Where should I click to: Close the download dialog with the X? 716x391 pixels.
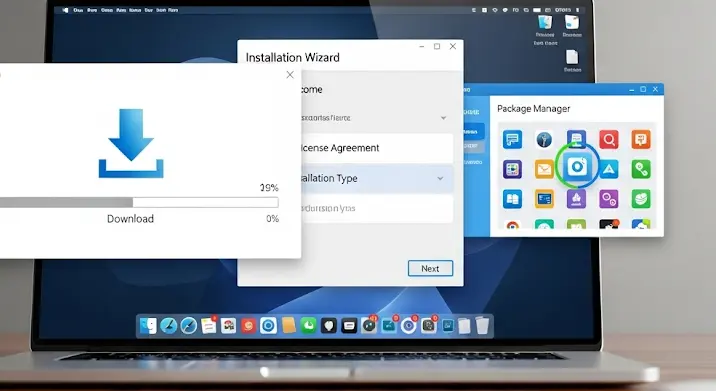(x=290, y=74)
